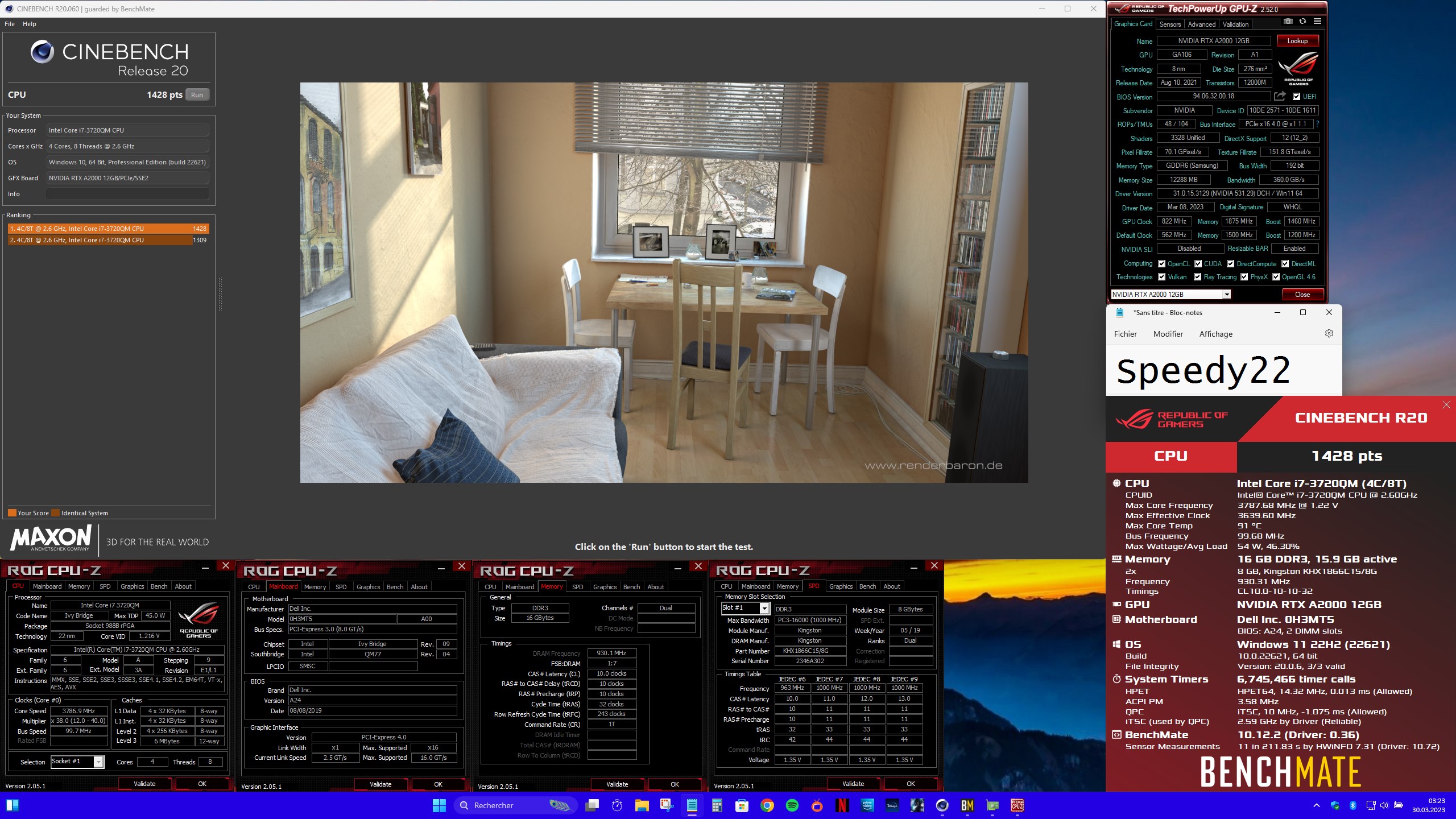The height and width of the screenshot is (819, 1456).
Task: Open the Help menu in Cinebench
Action: point(30,24)
